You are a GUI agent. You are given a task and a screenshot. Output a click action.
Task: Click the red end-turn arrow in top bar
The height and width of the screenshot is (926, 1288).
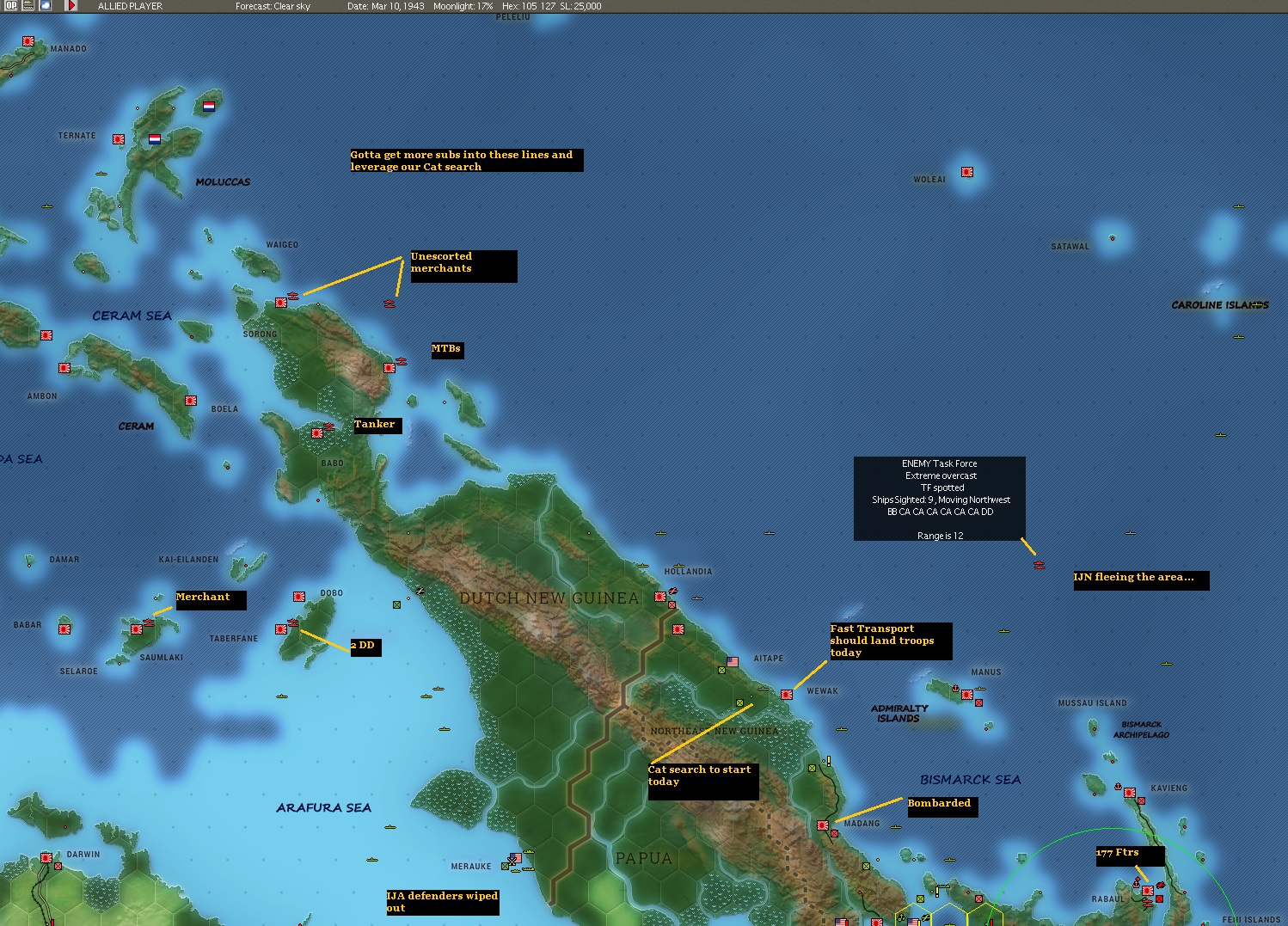[71, 5]
